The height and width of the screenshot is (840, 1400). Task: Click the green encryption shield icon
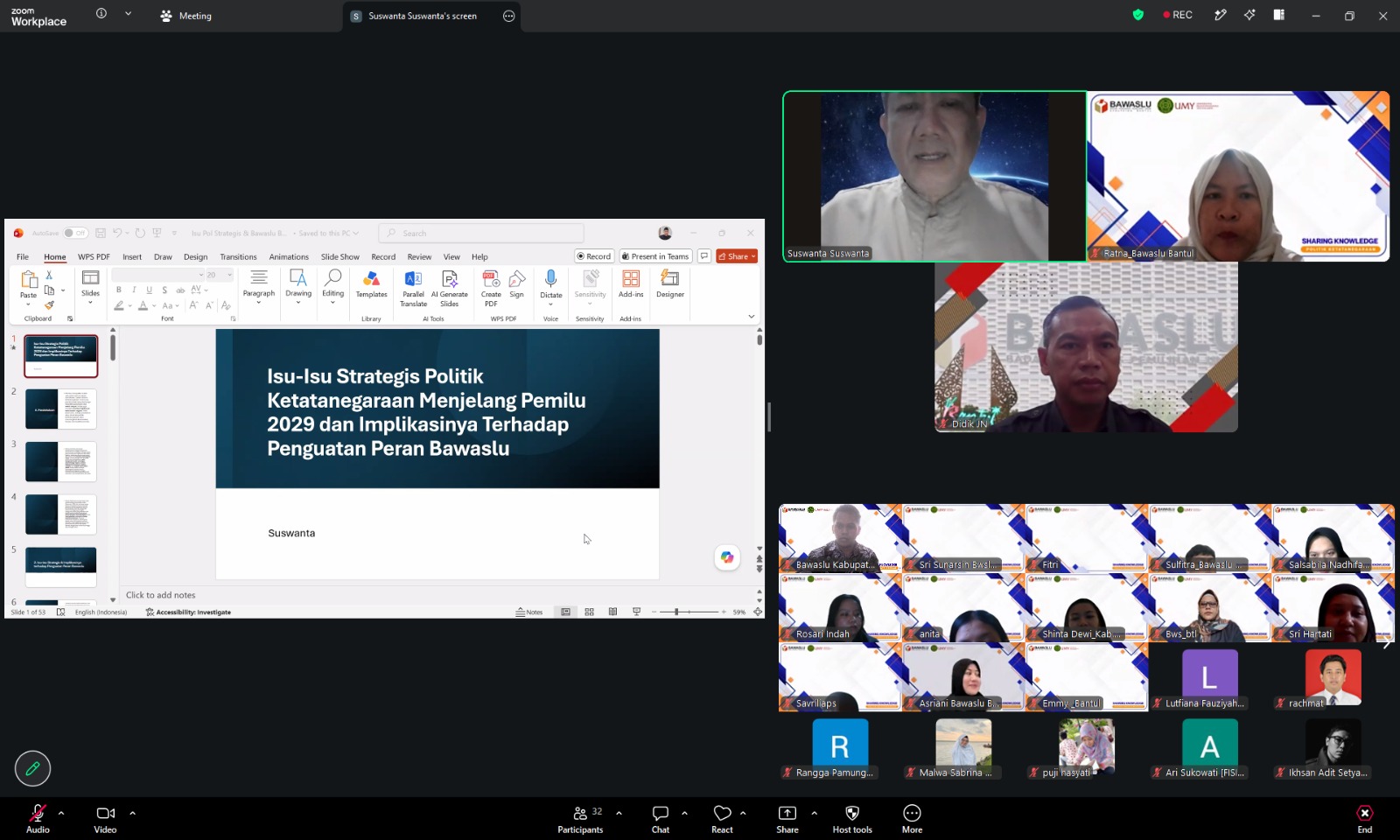click(1138, 15)
